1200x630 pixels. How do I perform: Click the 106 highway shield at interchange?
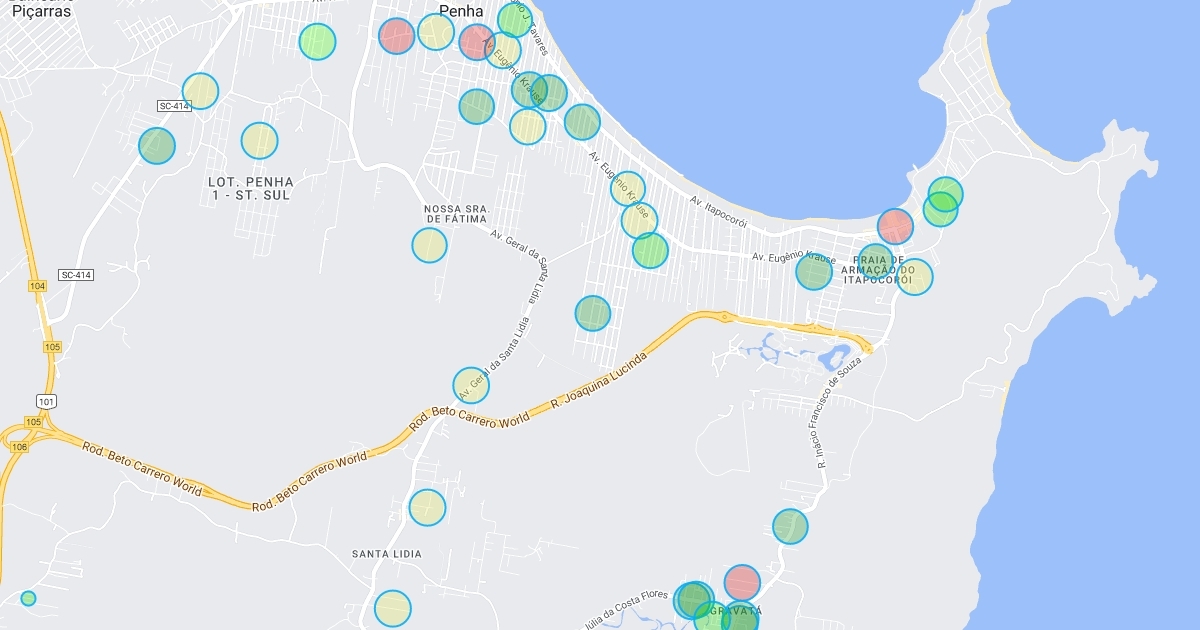point(21,447)
